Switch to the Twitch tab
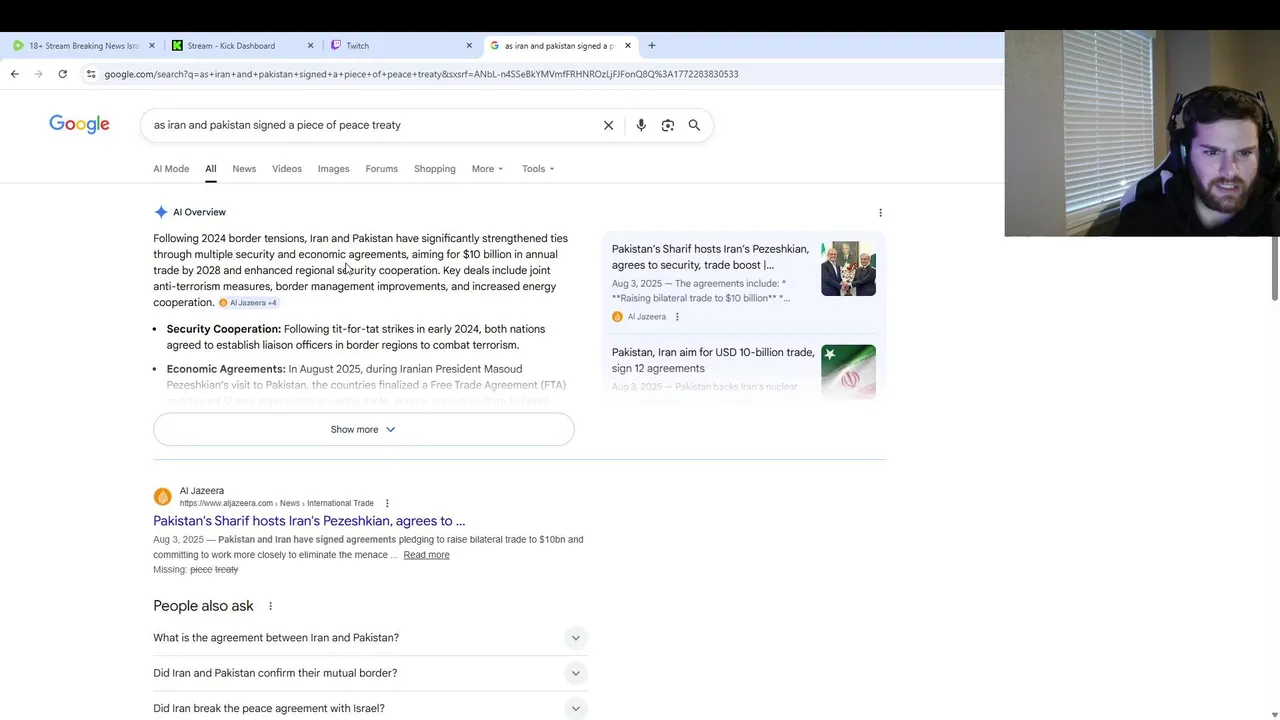Screen dimensions: 1280x720 tap(402, 45)
